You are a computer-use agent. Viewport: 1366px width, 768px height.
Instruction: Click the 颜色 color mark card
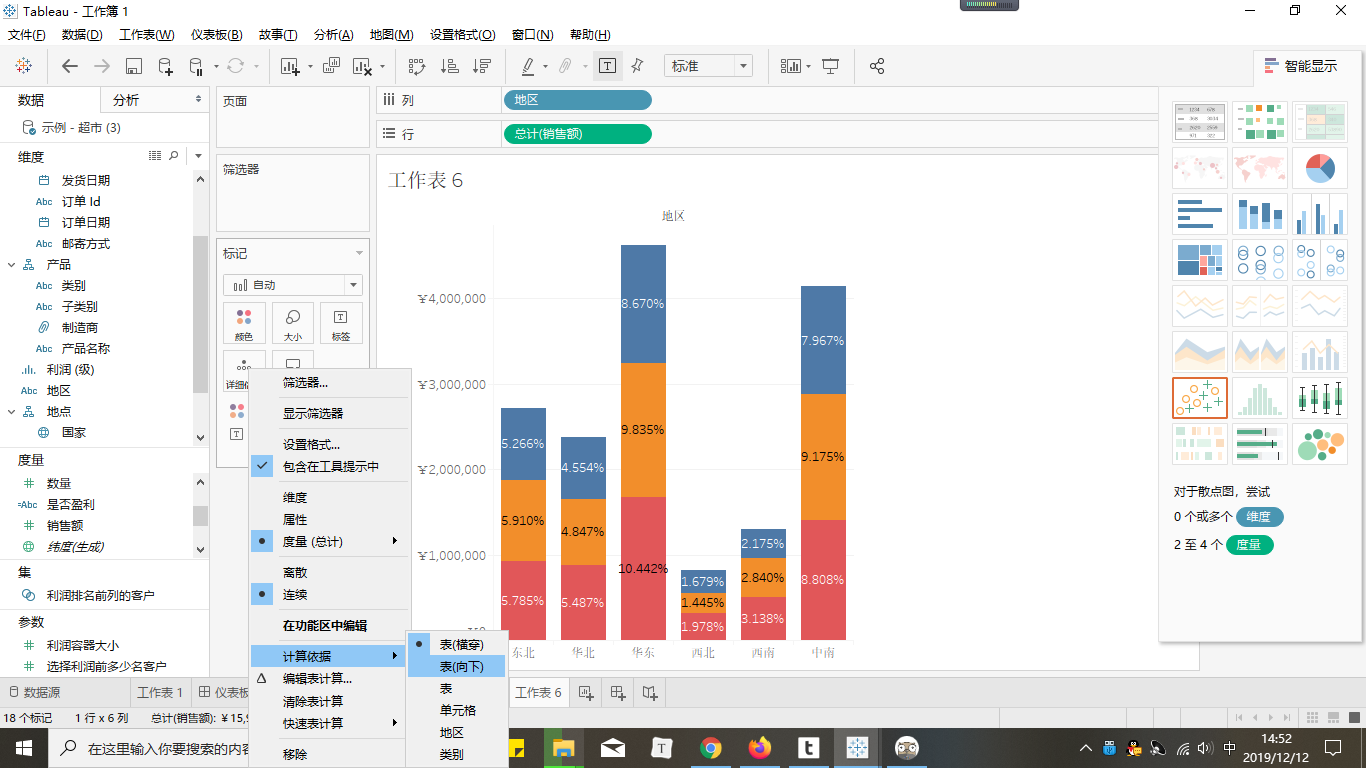tap(244, 324)
